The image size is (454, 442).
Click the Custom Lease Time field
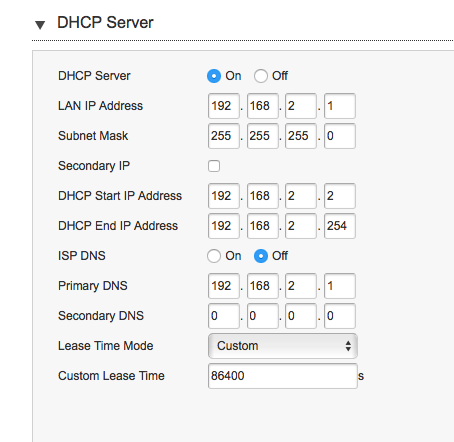pyautogui.click(x=283, y=376)
